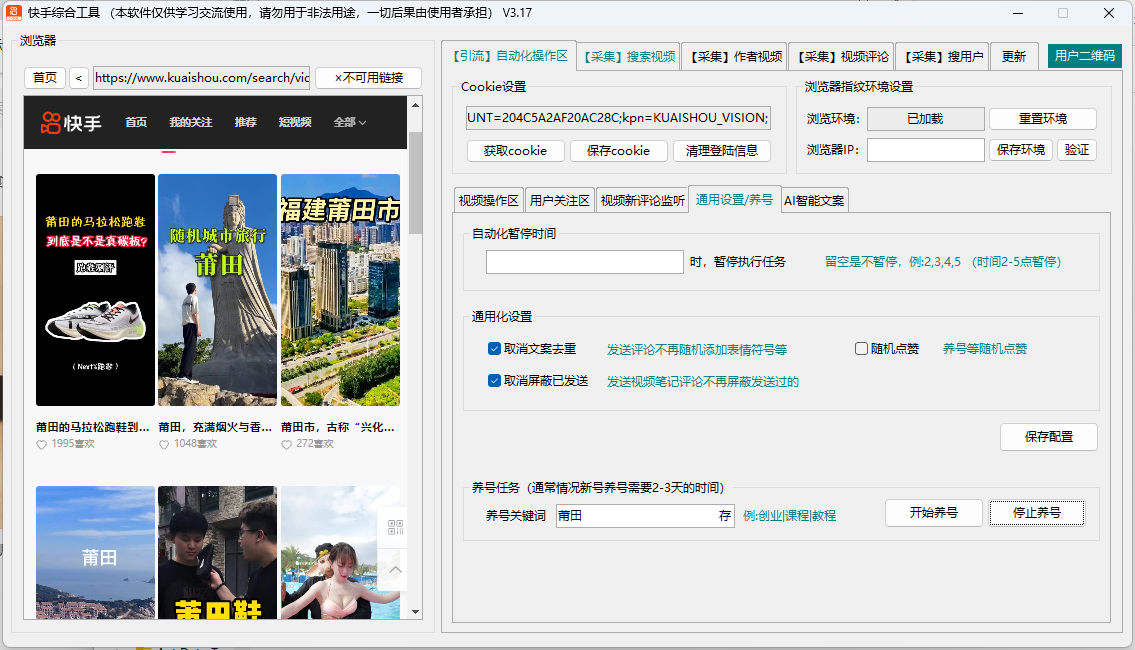Open the 【采集】视频评论 tab
Image resolution: width=1135 pixels, height=650 pixels.
tap(843, 56)
